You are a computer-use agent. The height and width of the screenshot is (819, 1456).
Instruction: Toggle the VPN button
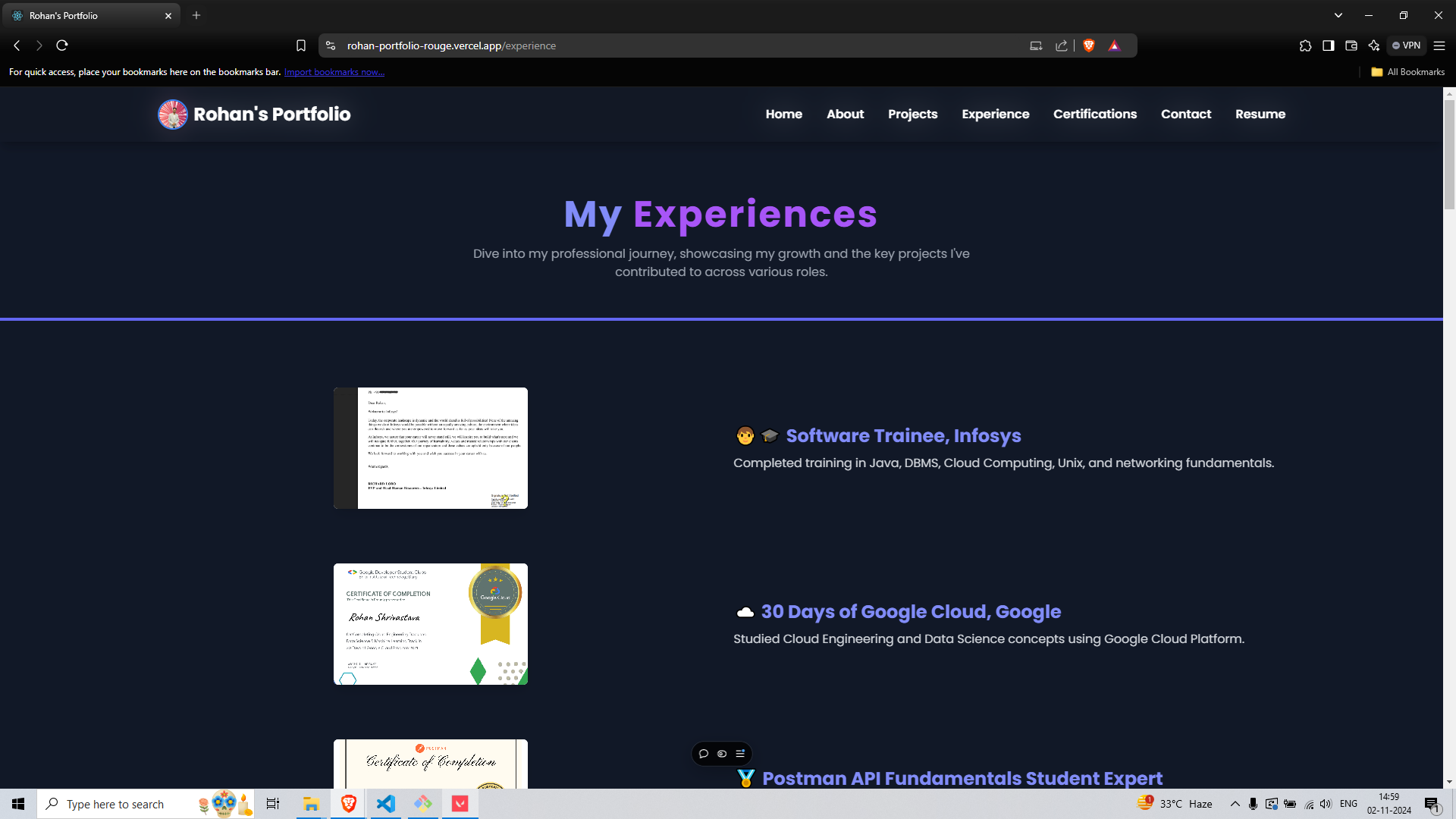tap(1407, 45)
